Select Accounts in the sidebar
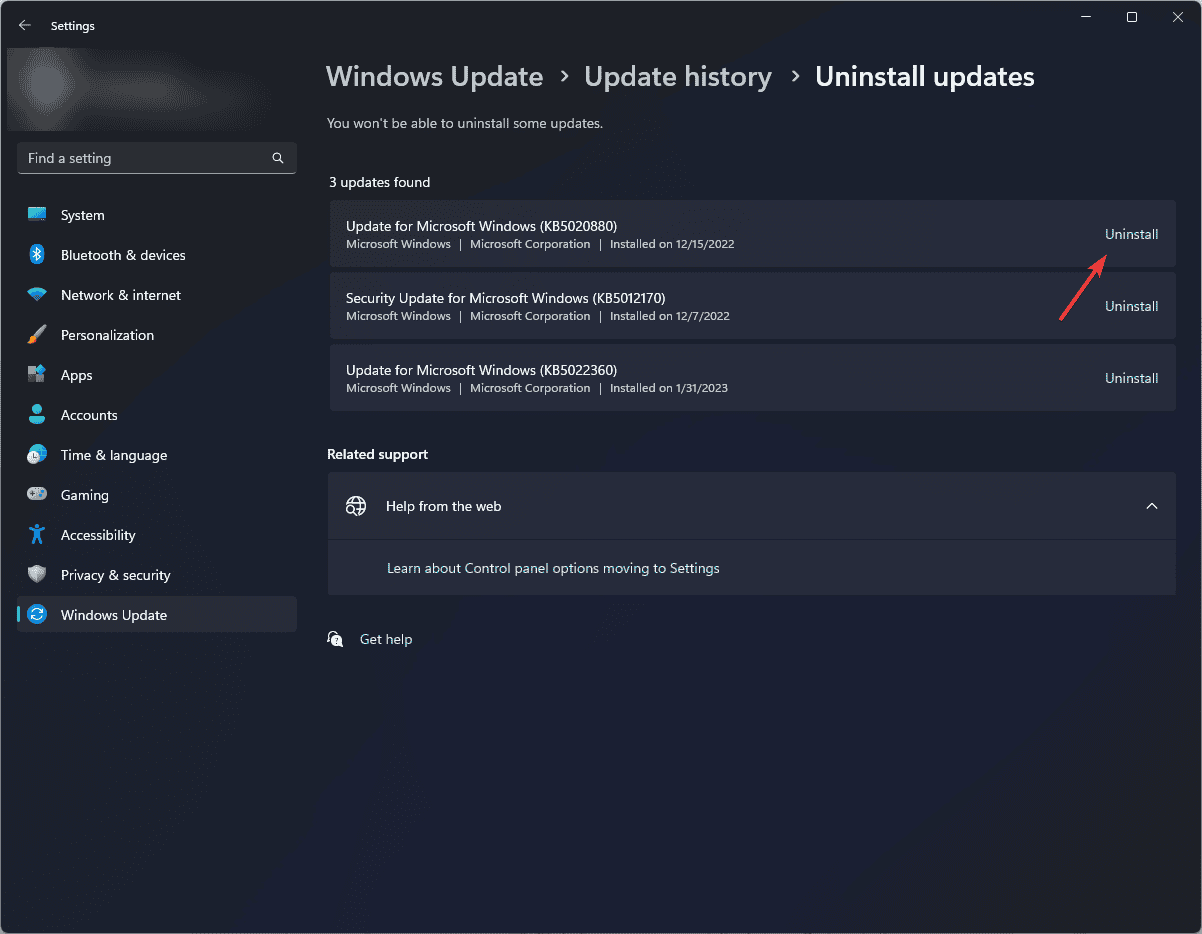Image resolution: width=1202 pixels, height=934 pixels. [x=87, y=414]
